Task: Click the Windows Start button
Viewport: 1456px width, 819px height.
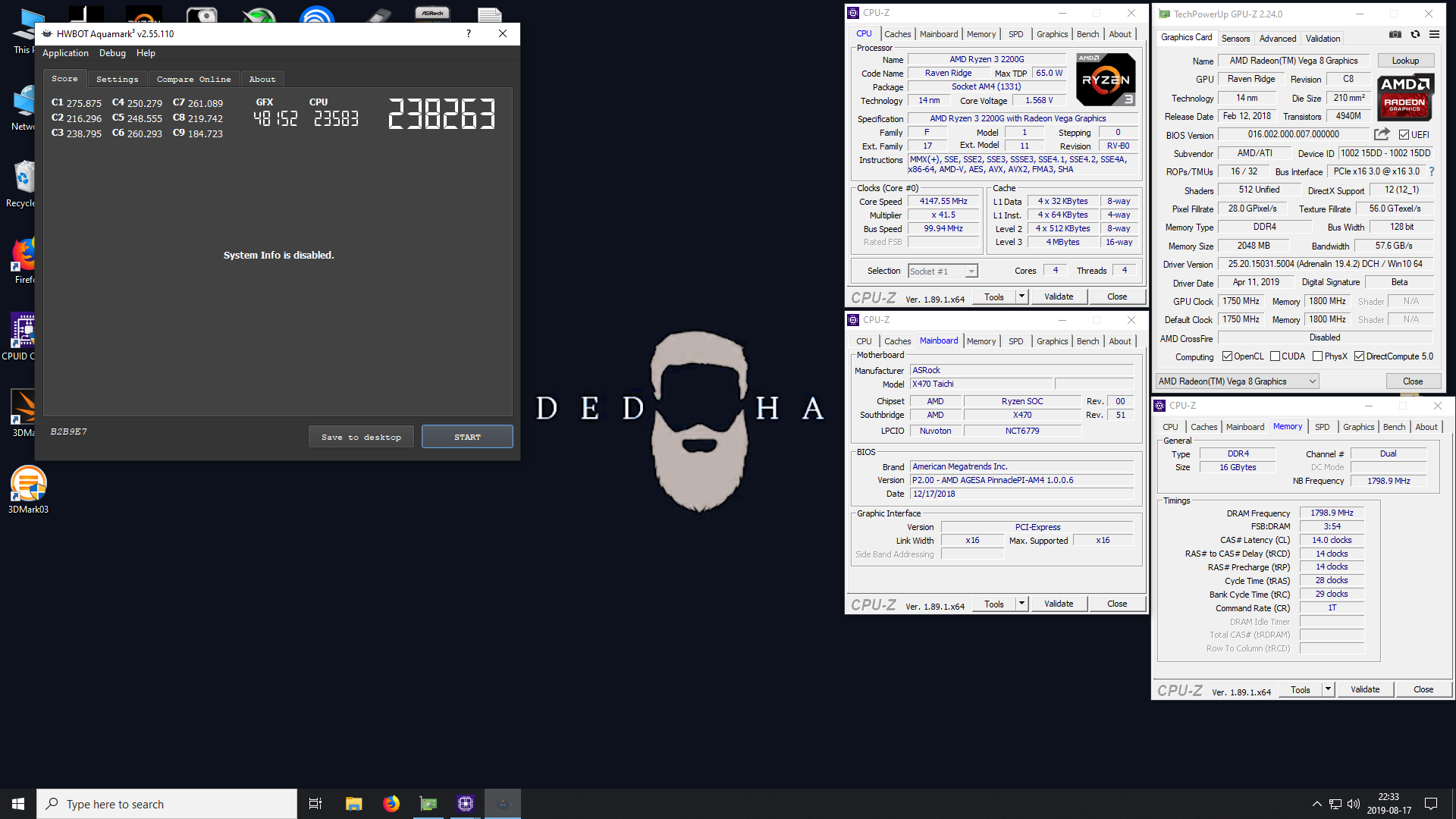Action: coord(18,804)
